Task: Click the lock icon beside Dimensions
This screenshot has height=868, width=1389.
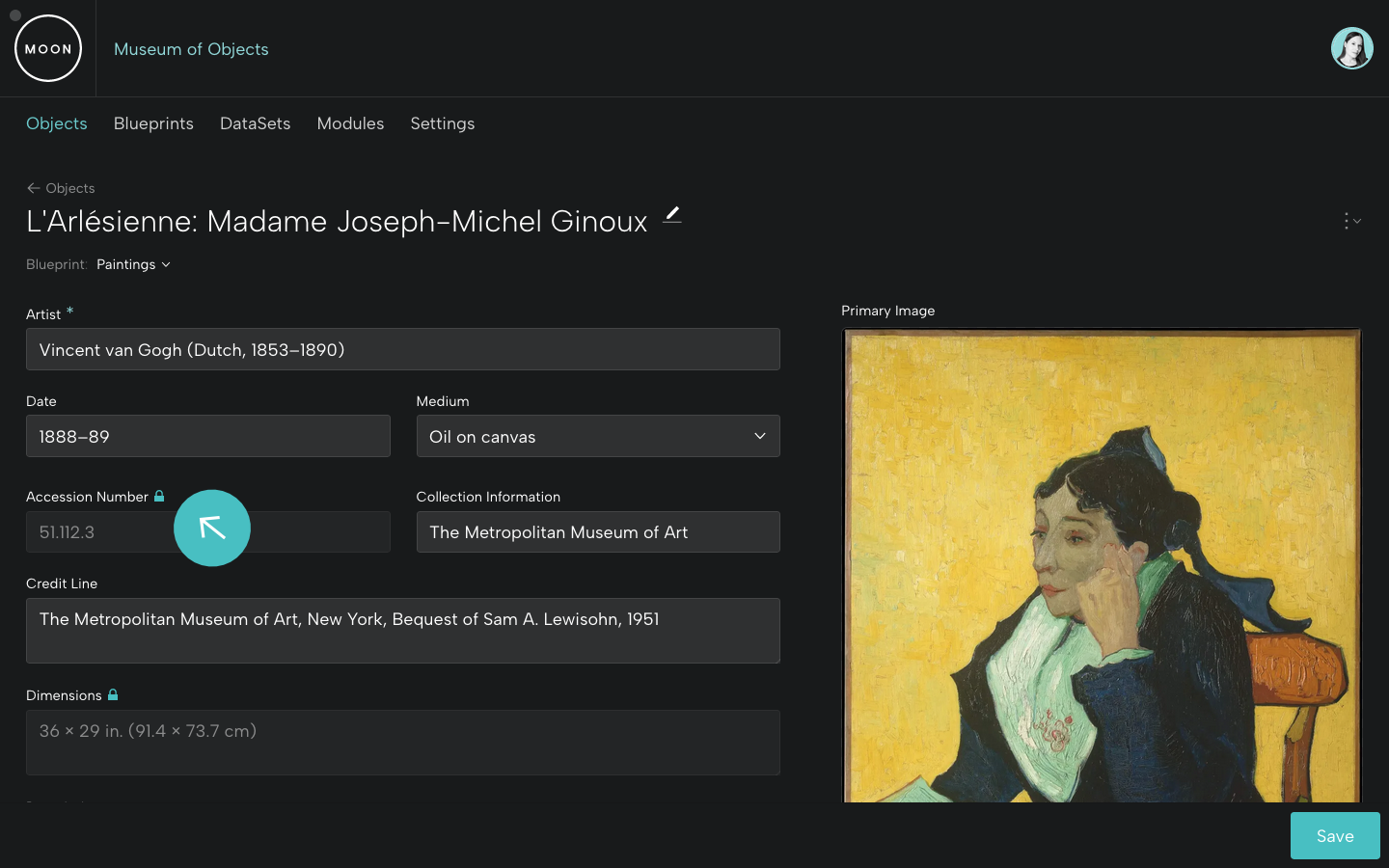Action: 113,694
